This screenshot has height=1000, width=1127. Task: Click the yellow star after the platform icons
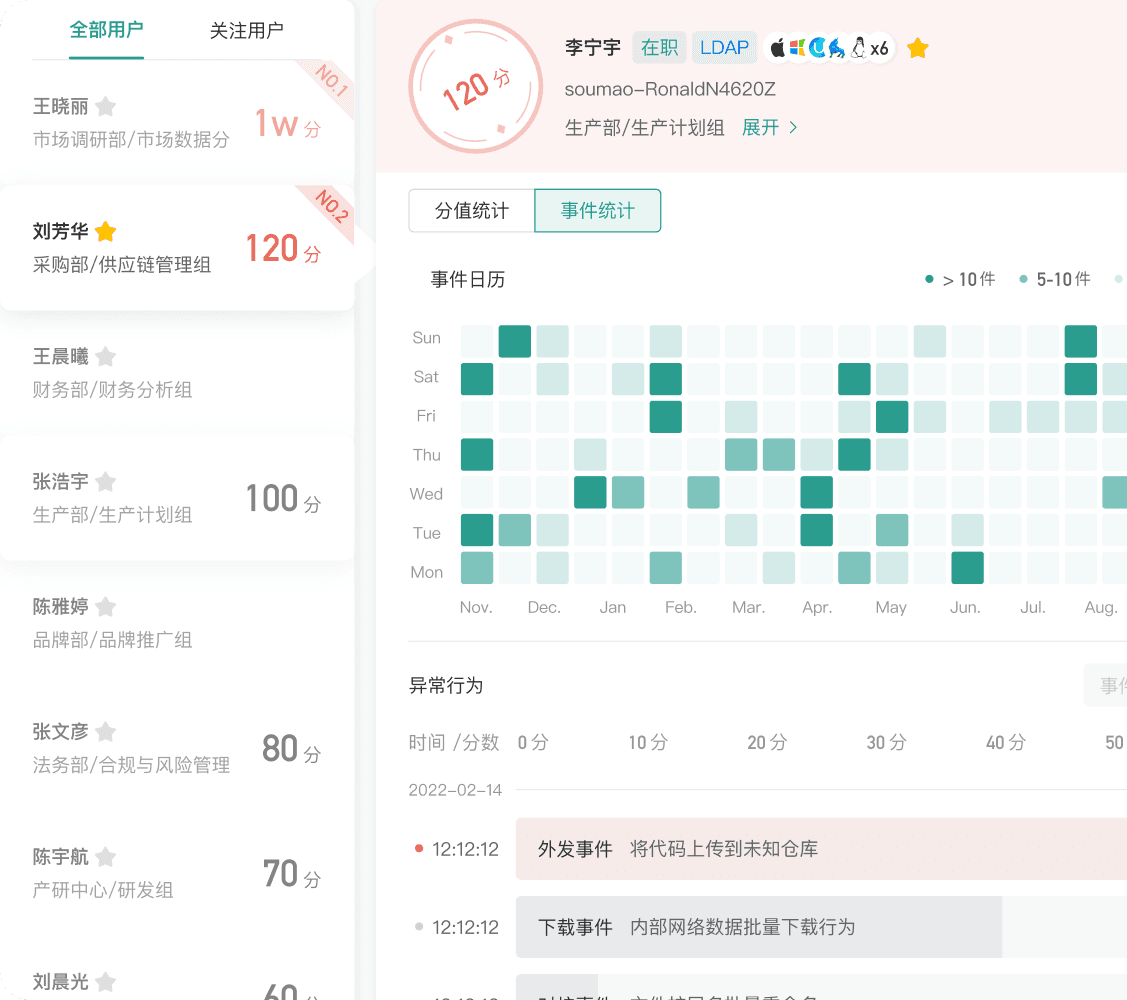point(917,47)
